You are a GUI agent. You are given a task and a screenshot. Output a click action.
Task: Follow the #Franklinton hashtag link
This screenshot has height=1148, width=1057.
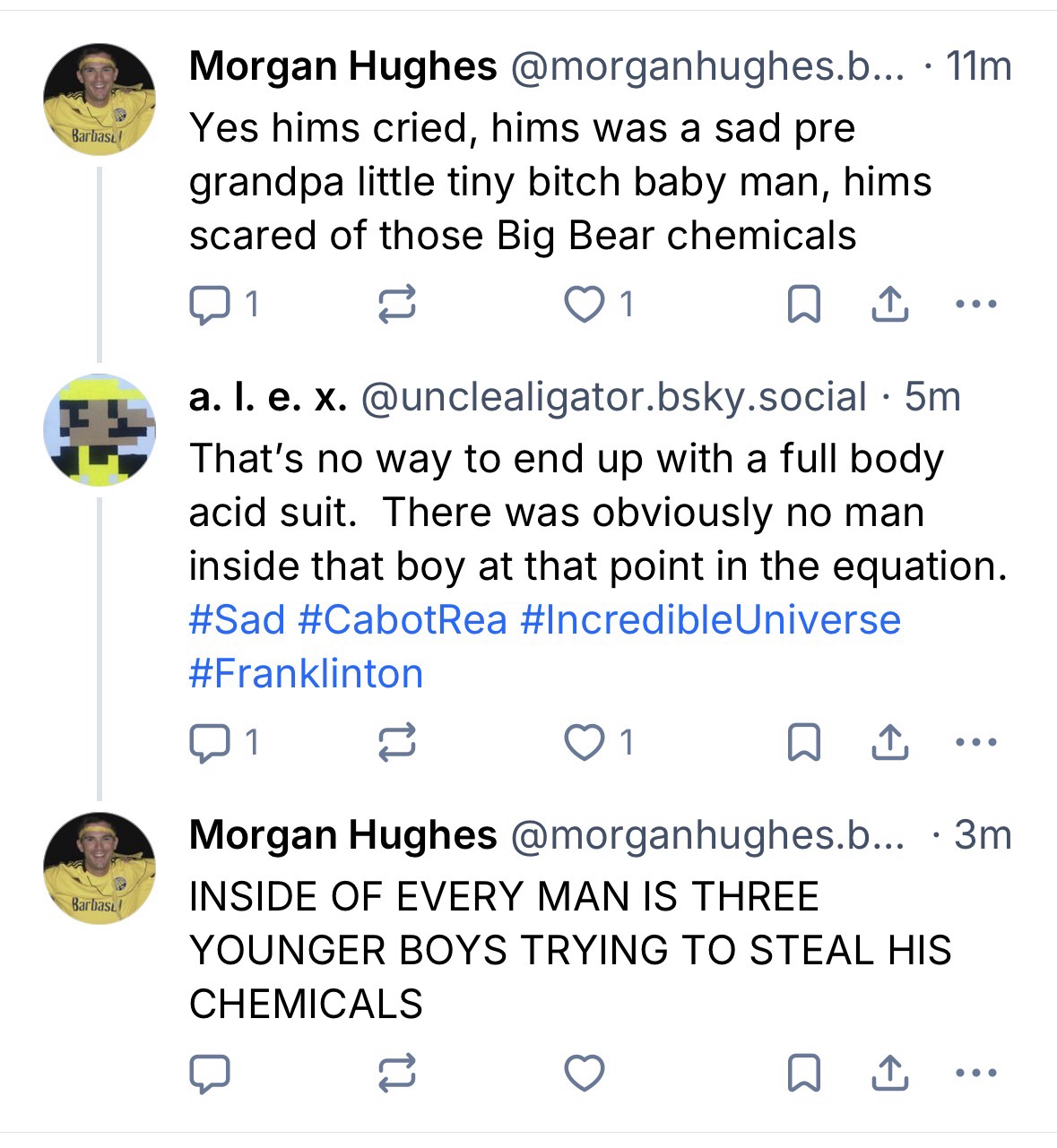pos(306,673)
